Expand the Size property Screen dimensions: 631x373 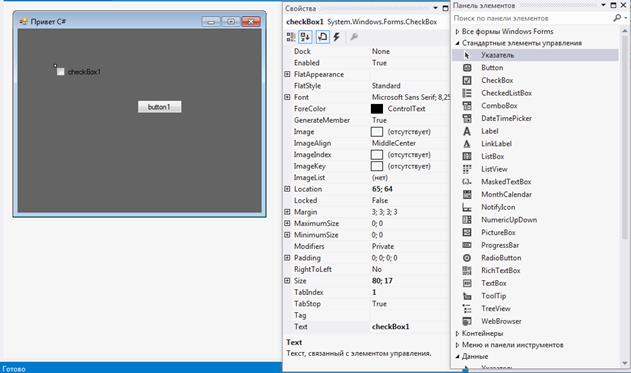[287, 280]
